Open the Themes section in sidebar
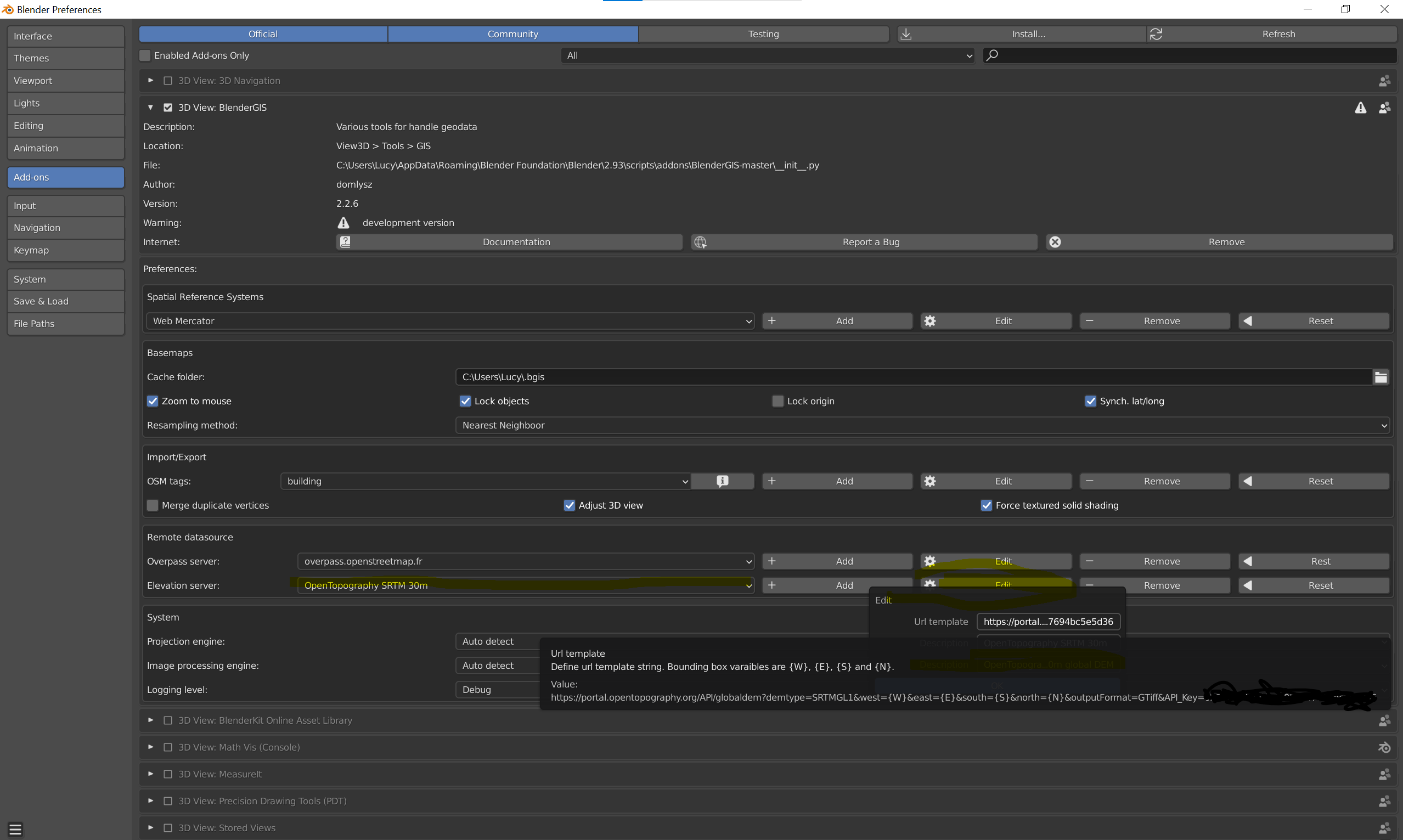The width and height of the screenshot is (1403, 840). [x=65, y=58]
